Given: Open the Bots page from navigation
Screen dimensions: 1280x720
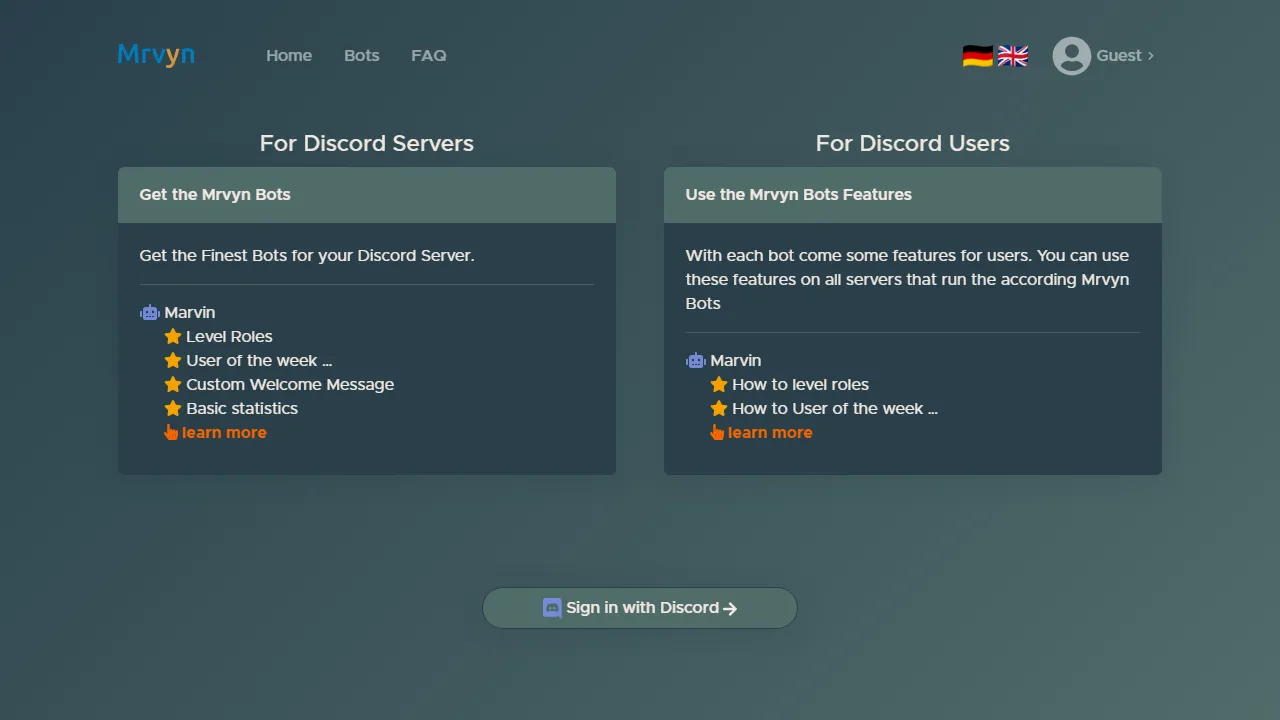Looking at the screenshot, I should tap(361, 55).
